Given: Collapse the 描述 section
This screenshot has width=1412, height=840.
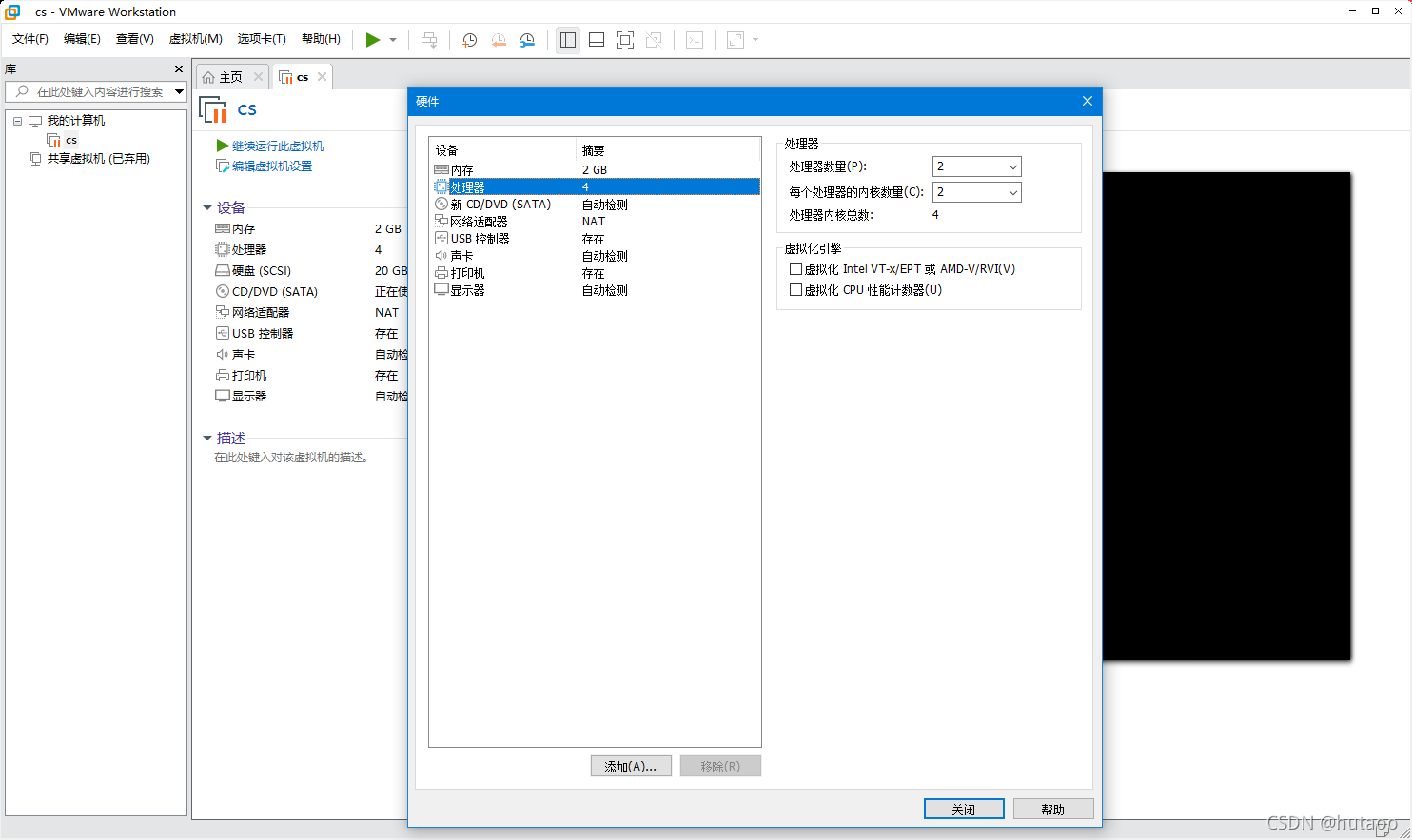Looking at the screenshot, I should [x=207, y=438].
